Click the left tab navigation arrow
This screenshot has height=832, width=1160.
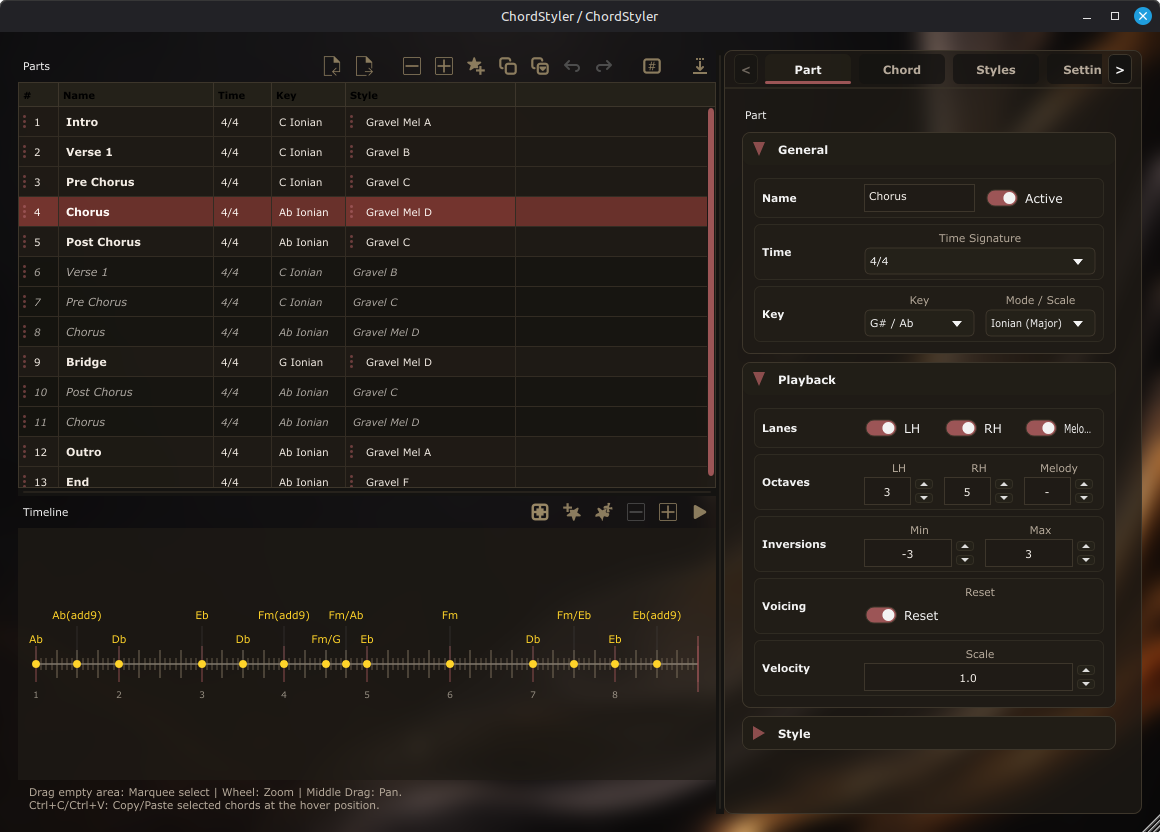click(x=746, y=70)
